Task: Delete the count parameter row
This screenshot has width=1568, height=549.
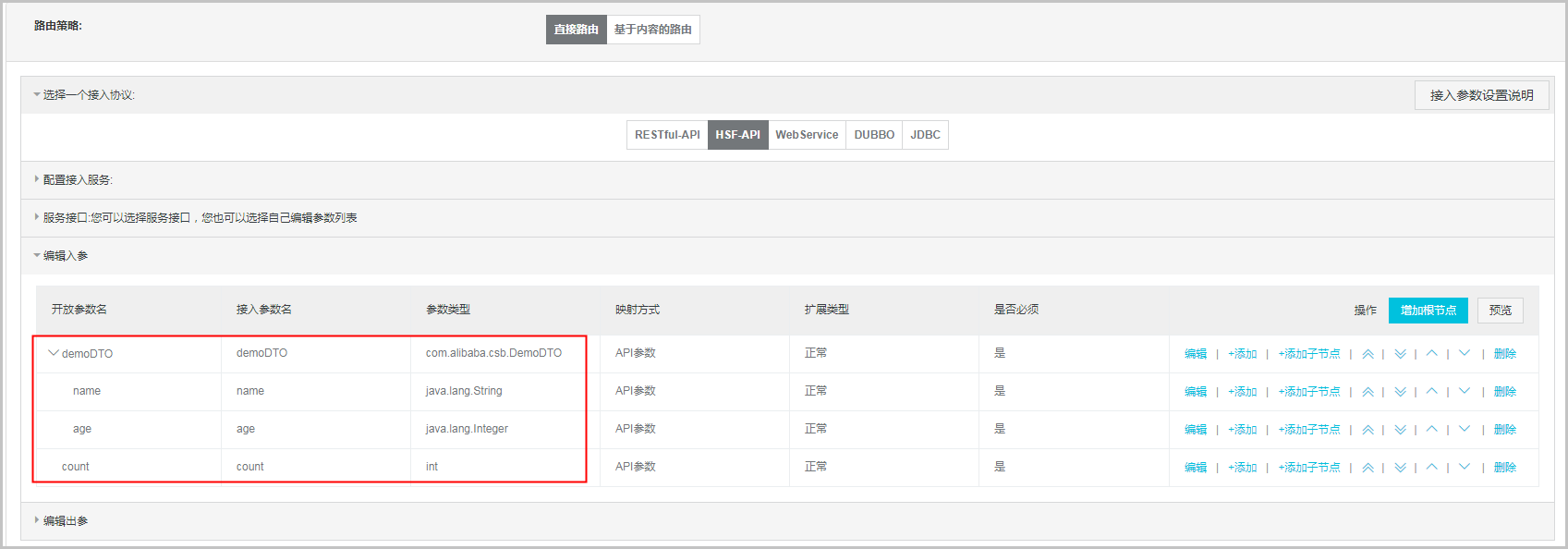Action: click(x=1505, y=468)
